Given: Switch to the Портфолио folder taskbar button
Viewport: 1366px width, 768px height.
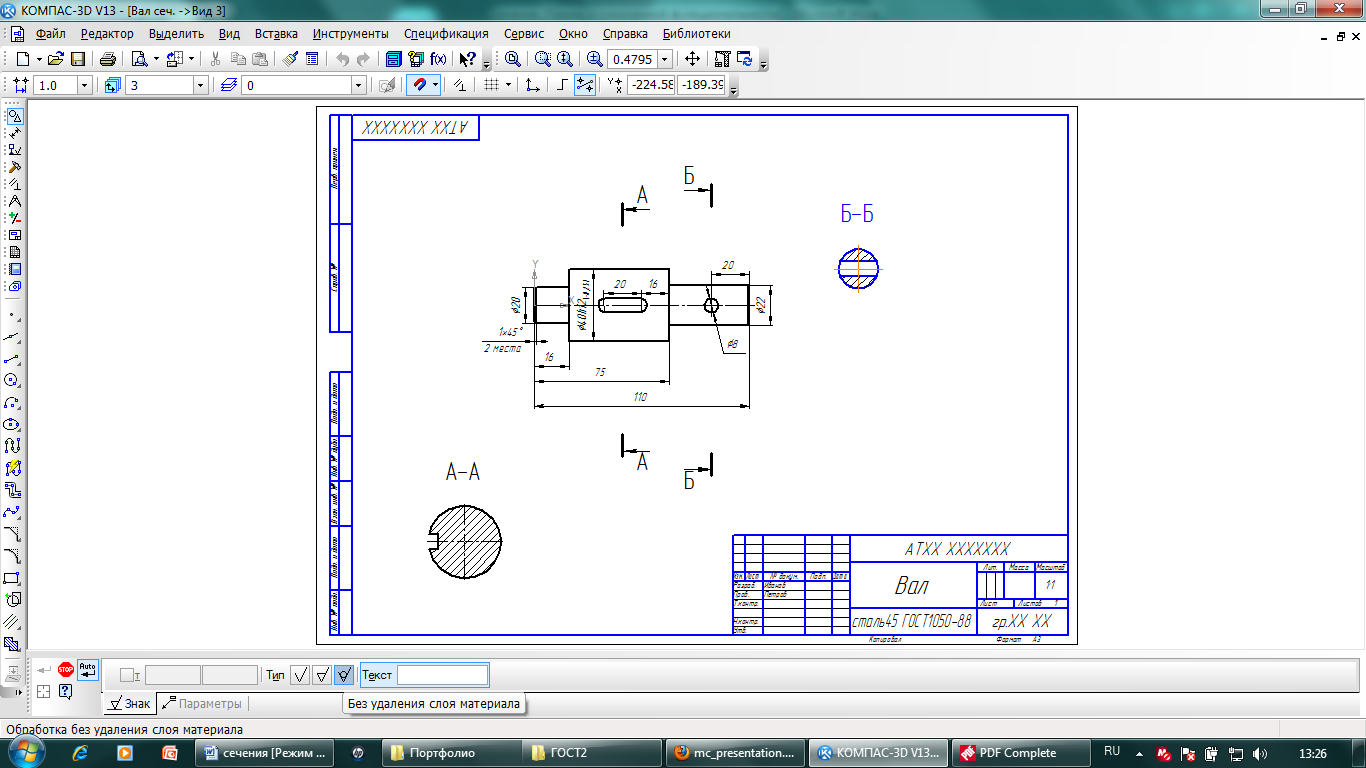Looking at the screenshot, I should coord(451,753).
